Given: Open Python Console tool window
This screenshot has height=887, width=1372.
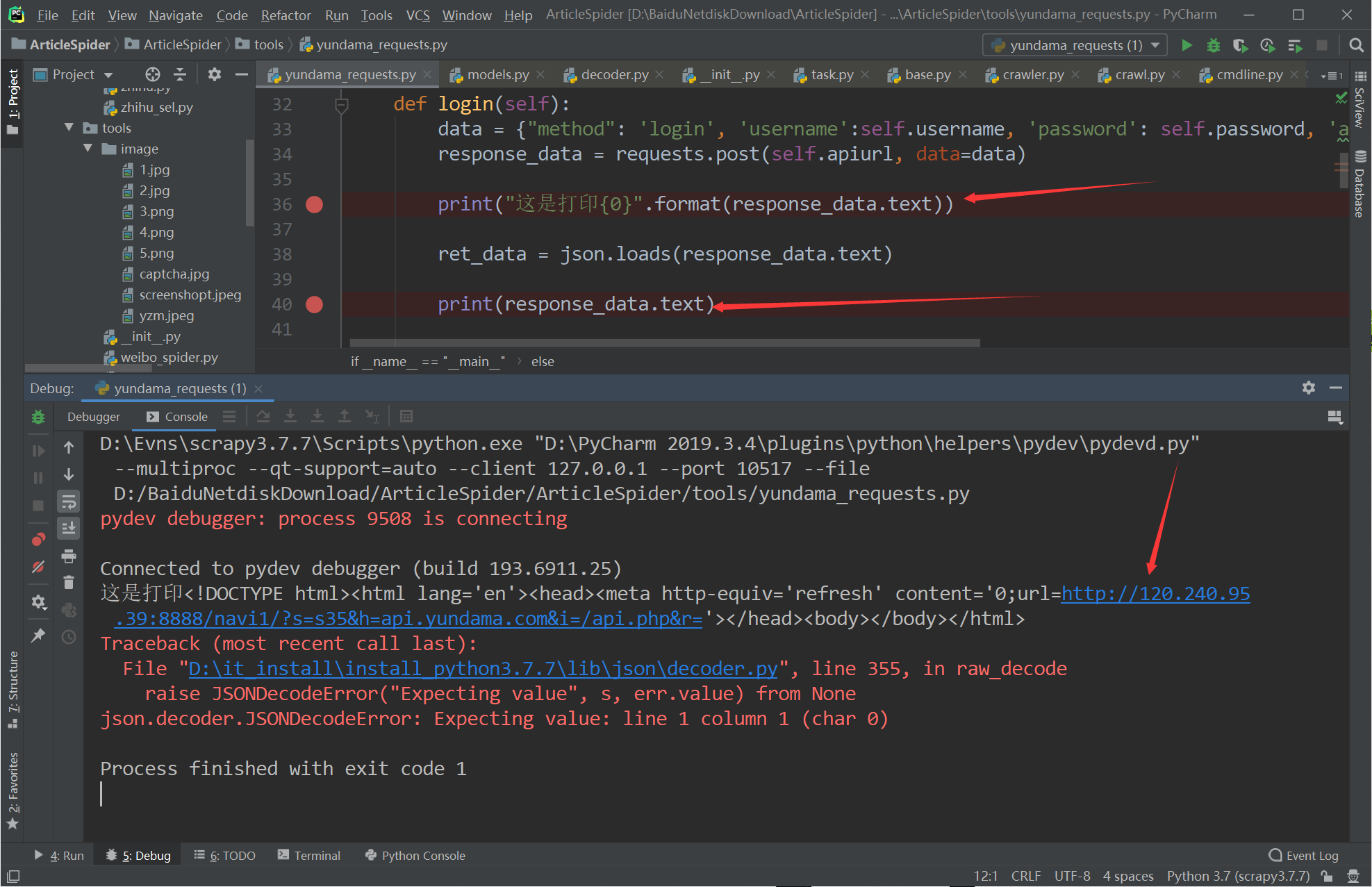Looking at the screenshot, I should (415, 856).
